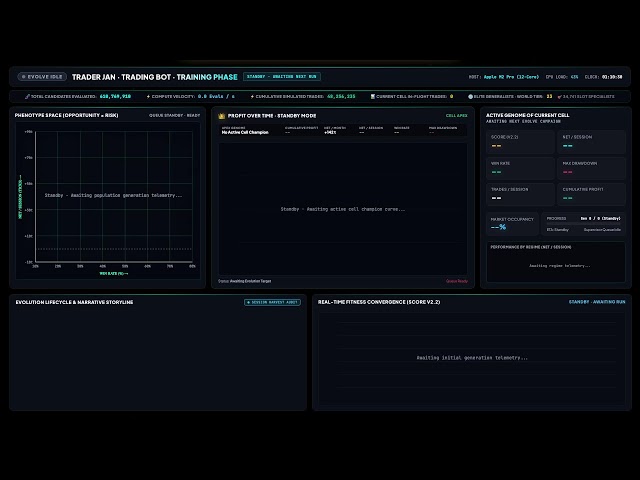Screen dimensions: 640x480
Task: Click the CELL APEX label
Action: (456, 116)
